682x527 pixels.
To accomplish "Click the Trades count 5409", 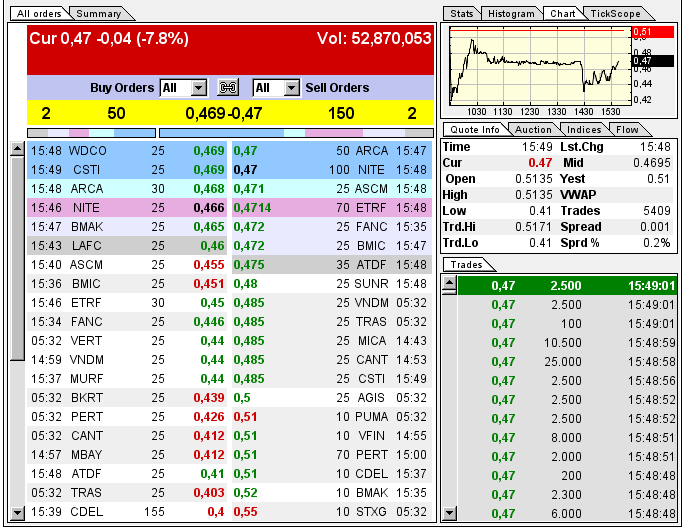I will 657,211.
